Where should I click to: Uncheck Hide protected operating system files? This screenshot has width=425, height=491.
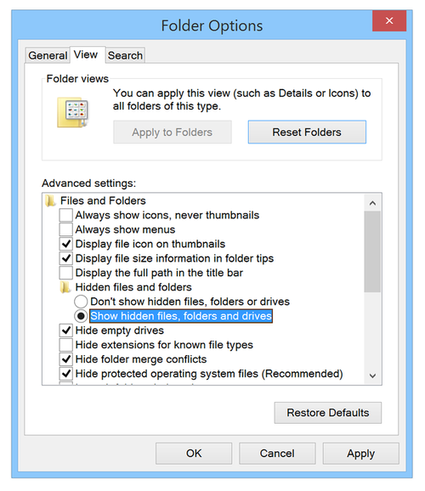(x=66, y=374)
